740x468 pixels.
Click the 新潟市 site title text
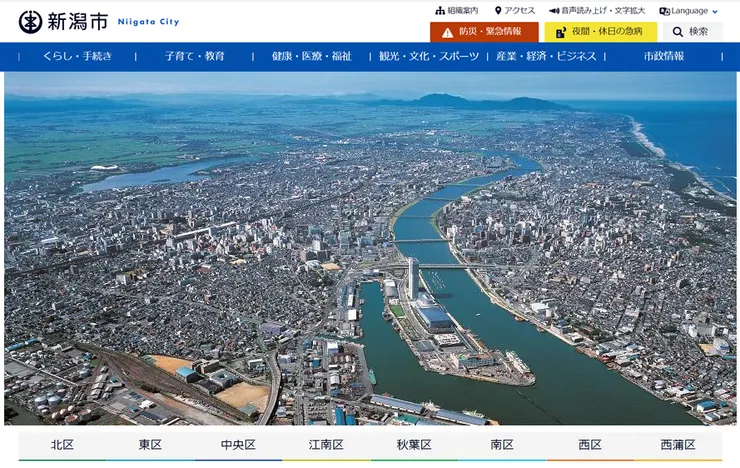pyautogui.click(x=78, y=22)
